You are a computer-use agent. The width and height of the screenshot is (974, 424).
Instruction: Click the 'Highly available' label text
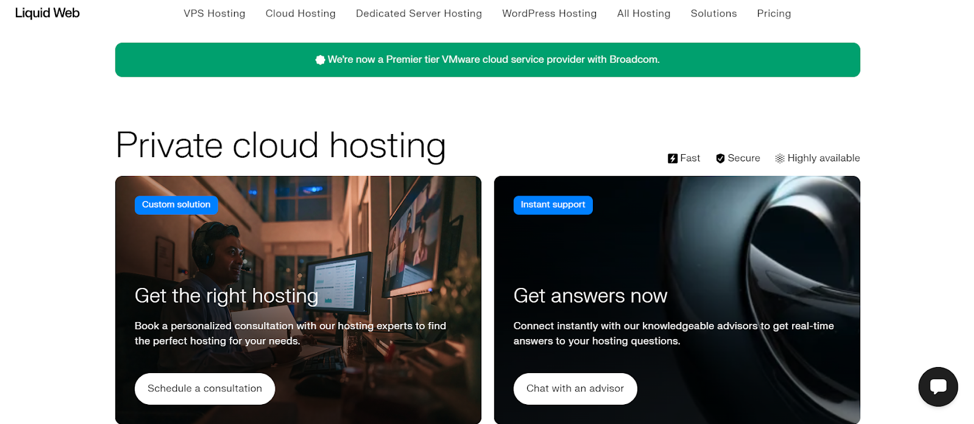(824, 158)
